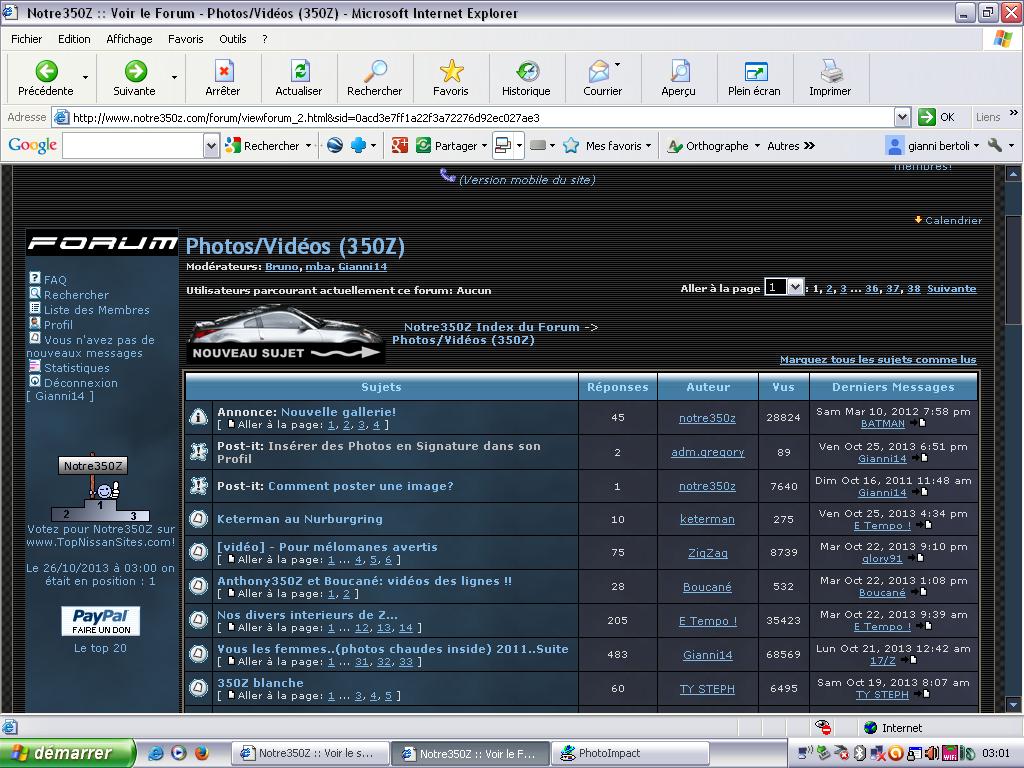The width and height of the screenshot is (1024, 768).
Task: Open the Aller à la page dropdown
Action: click(x=795, y=288)
